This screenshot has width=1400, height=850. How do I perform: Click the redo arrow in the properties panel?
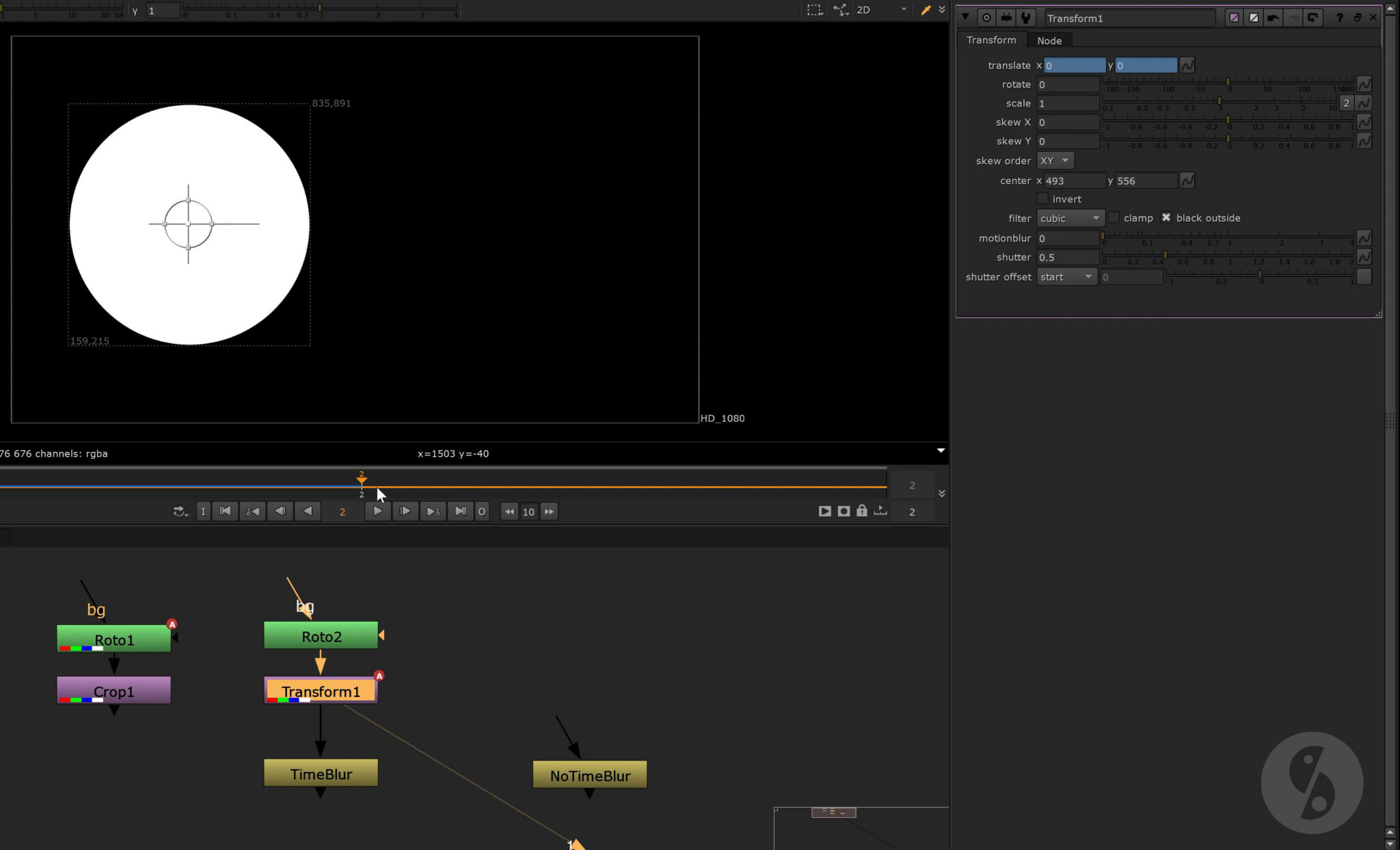point(1294,18)
